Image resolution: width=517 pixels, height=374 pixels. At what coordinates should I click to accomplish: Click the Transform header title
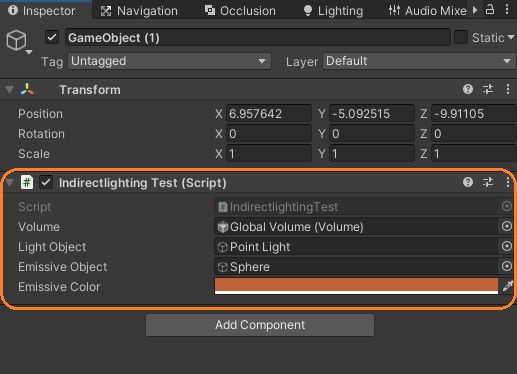point(90,90)
